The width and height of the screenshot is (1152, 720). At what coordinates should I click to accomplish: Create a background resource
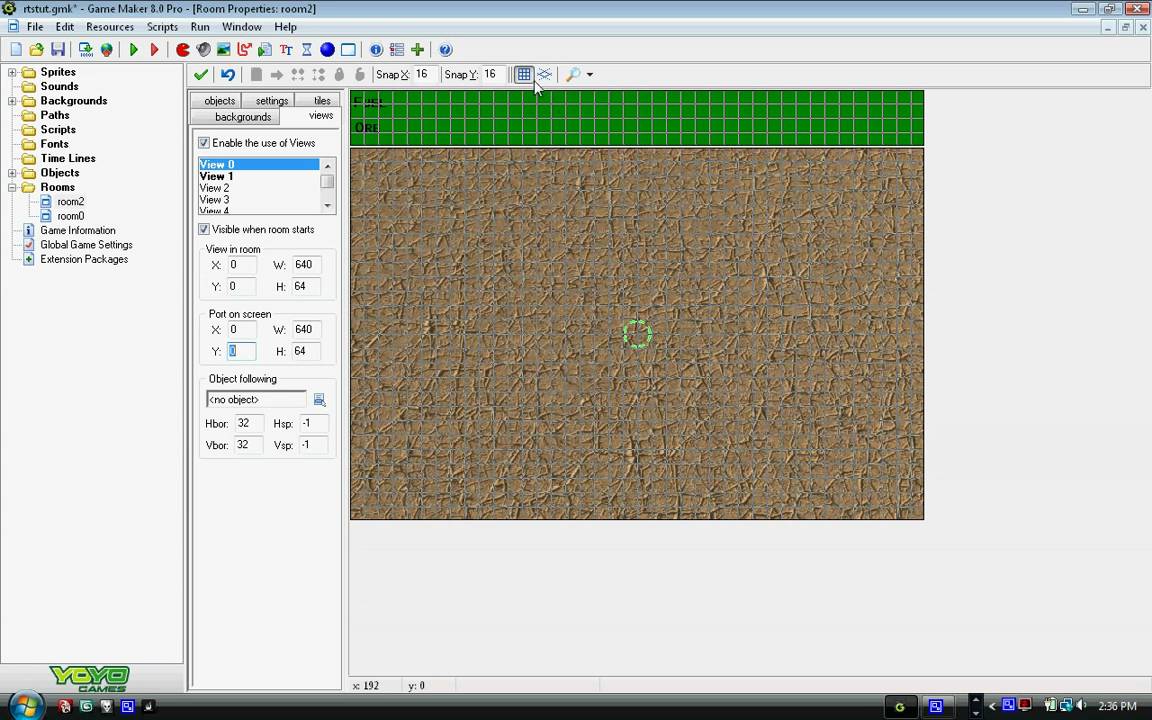pyautogui.click(x=224, y=50)
